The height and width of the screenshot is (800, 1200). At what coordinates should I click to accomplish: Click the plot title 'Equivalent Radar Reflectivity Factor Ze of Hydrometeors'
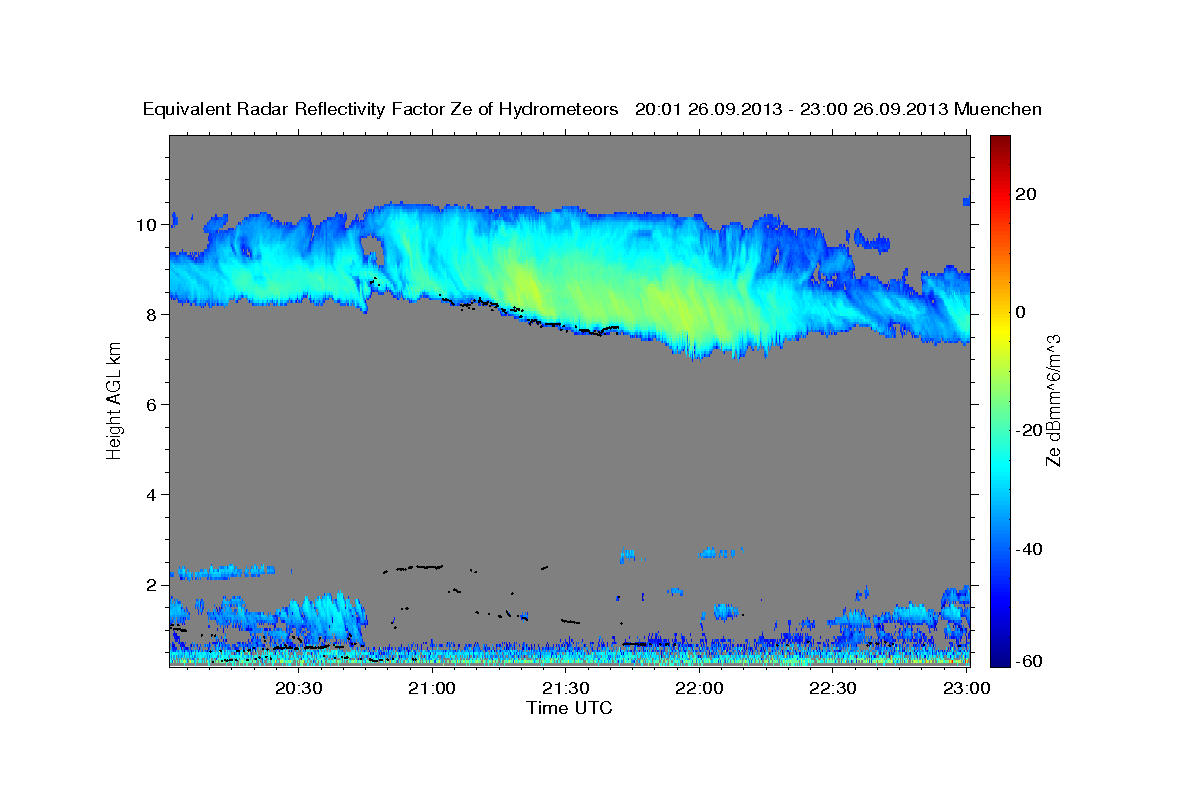pyautogui.click(x=381, y=110)
